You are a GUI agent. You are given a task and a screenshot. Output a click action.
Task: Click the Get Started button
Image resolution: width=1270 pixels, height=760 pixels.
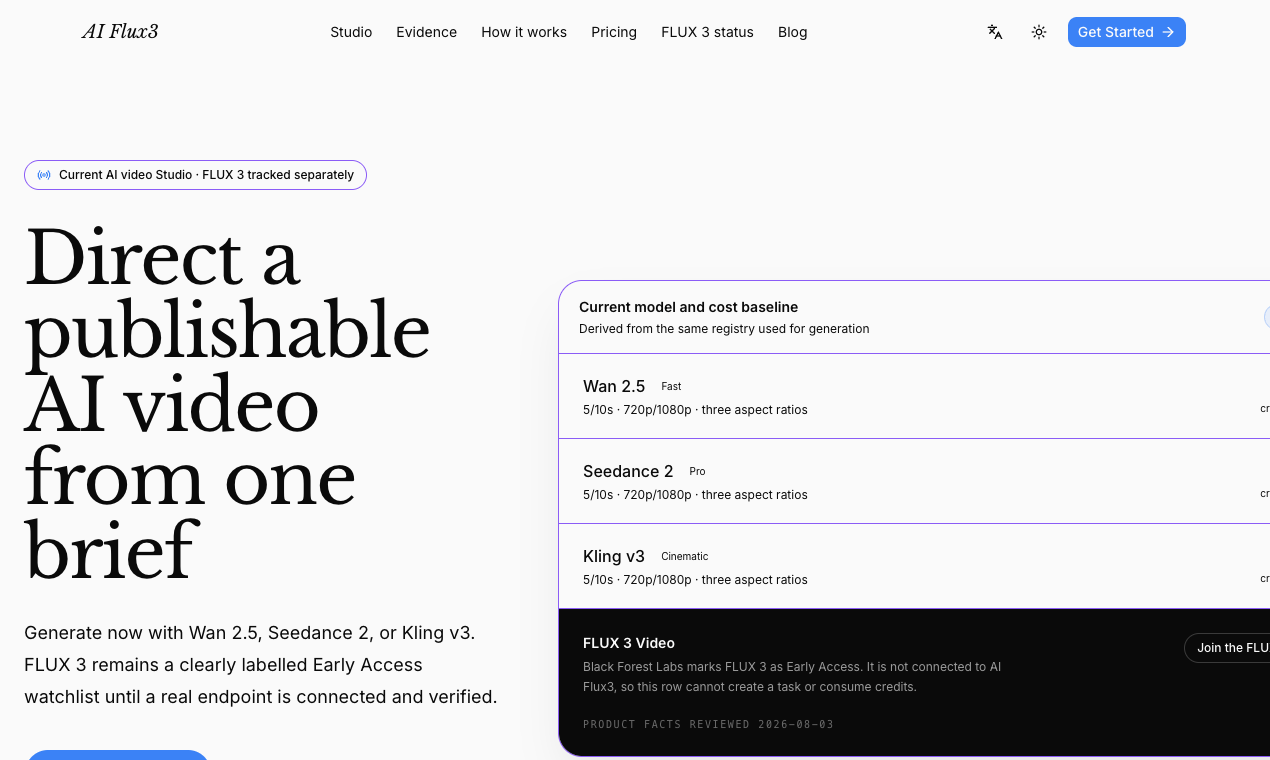coord(1127,32)
